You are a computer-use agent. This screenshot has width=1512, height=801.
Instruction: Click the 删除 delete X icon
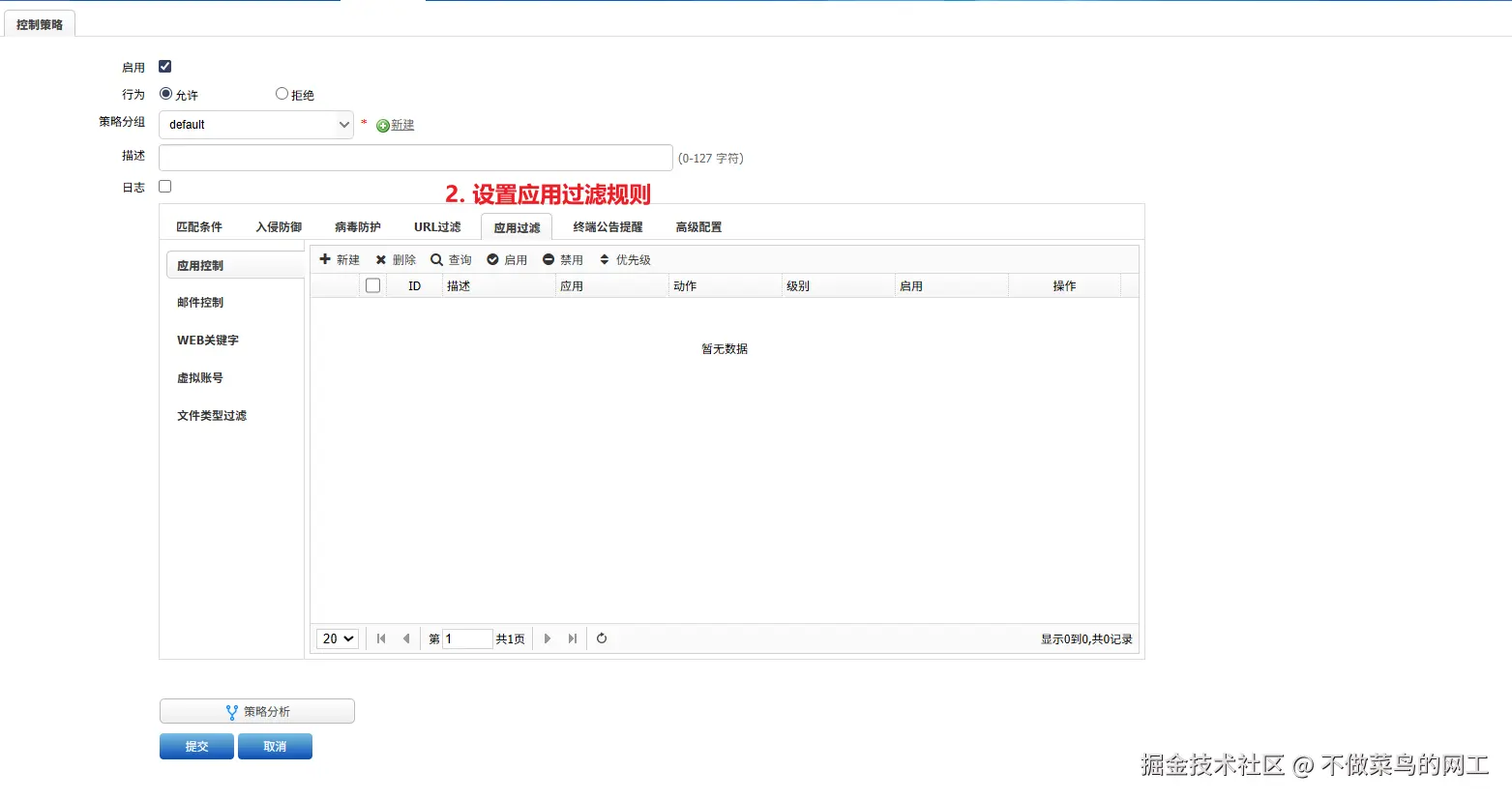click(381, 259)
